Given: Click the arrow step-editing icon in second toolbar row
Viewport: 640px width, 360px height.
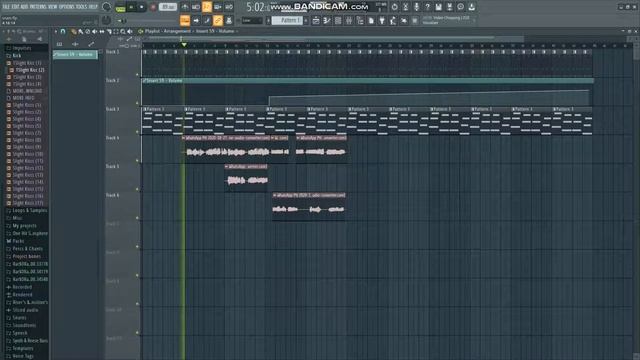Looking at the screenshot, I should 196,20.
